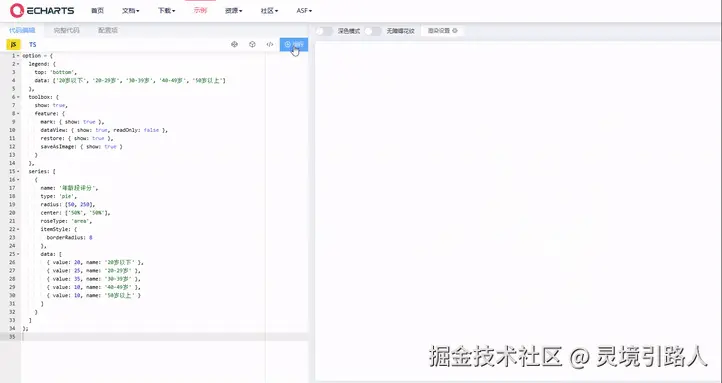Click the "mark: { show: true }," line
The height and width of the screenshot is (383, 722).
72,122
